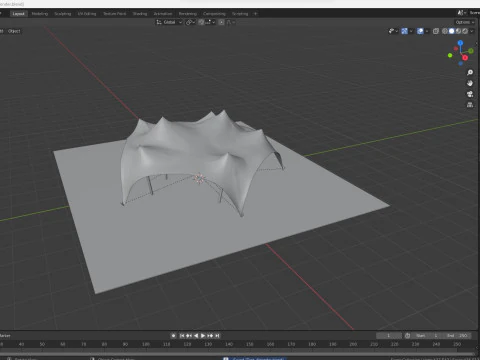Click the End frame field

458,335
